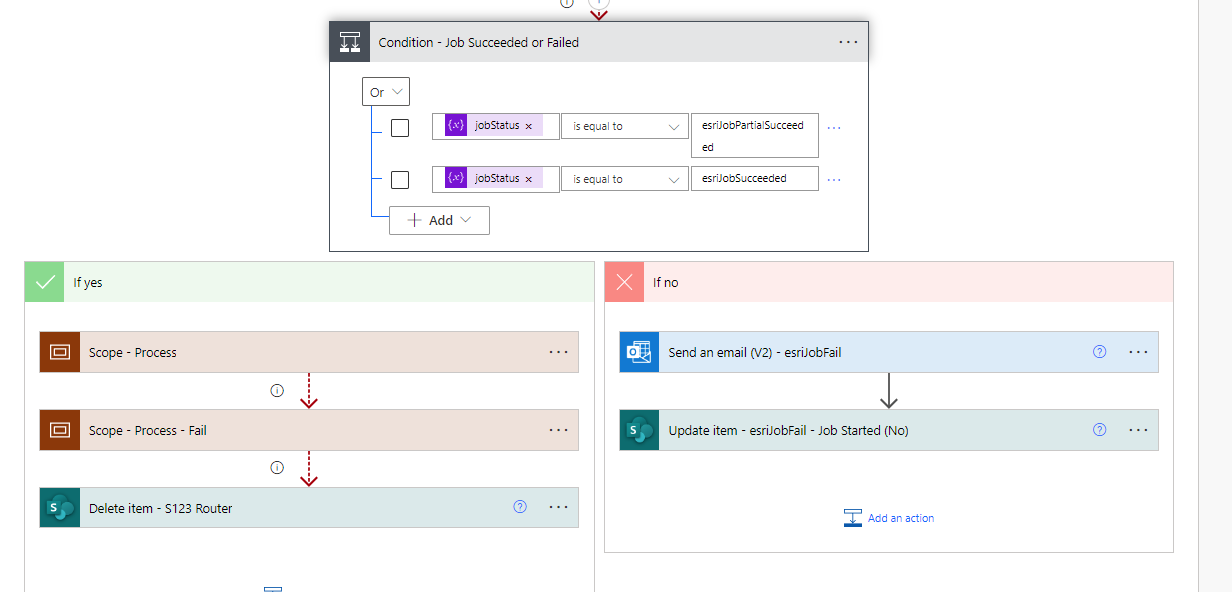1232x592 pixels.
Task: Click the esriJobSucceeded value field
Action: (754, 179)
